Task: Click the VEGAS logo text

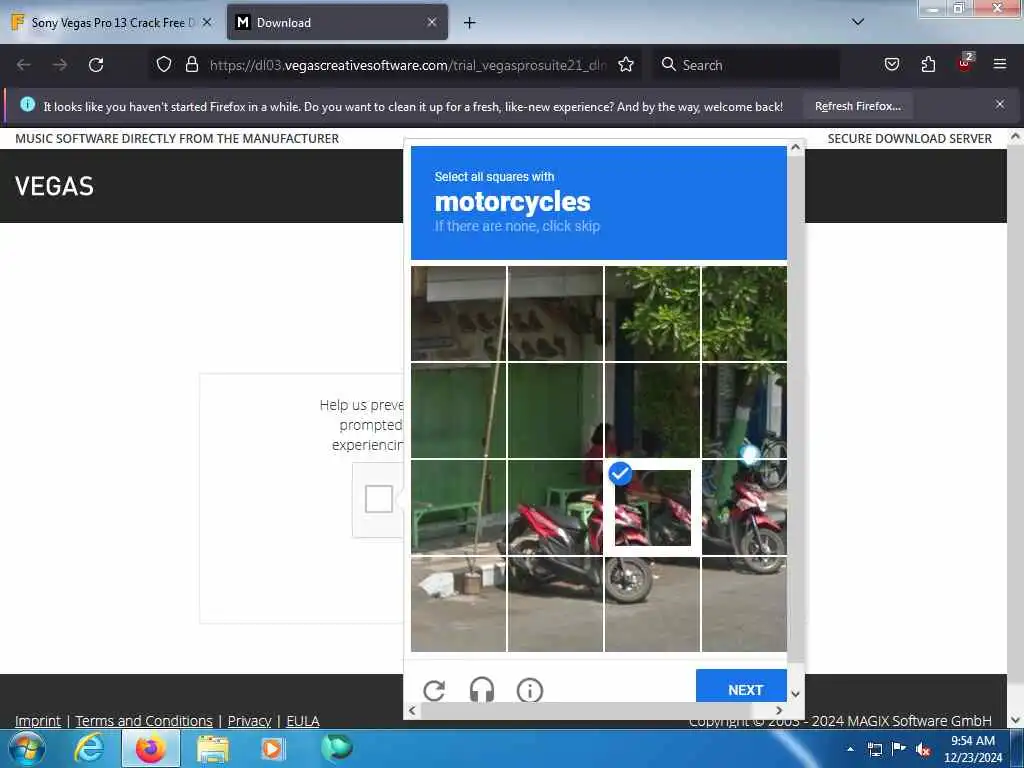Action: pyautogui.click(x=54, y=187)
